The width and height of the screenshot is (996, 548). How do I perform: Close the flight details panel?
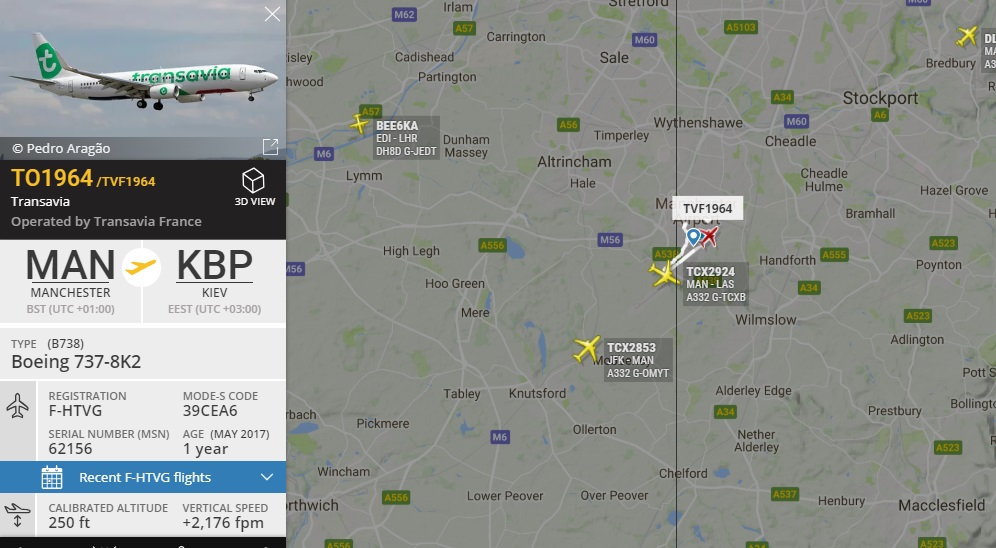pos(272,14)
